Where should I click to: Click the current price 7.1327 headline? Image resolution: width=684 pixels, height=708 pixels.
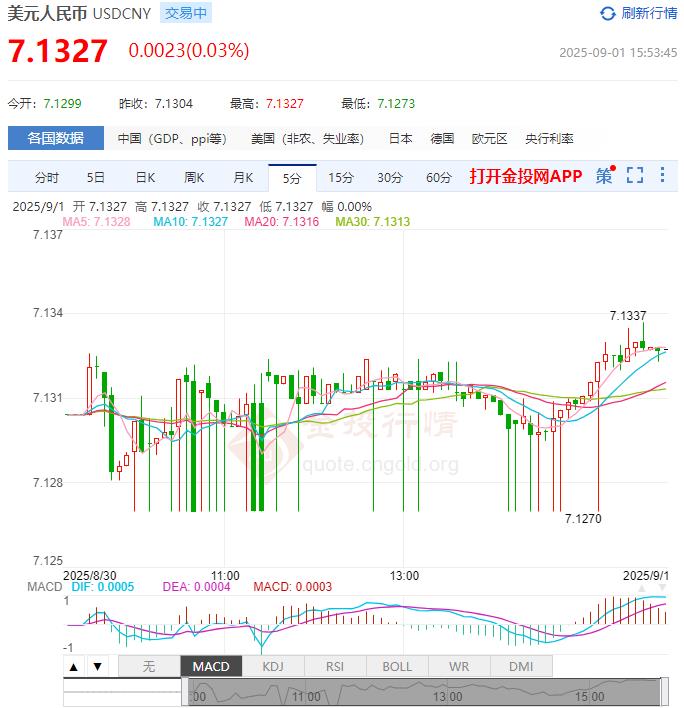[58, 50]
